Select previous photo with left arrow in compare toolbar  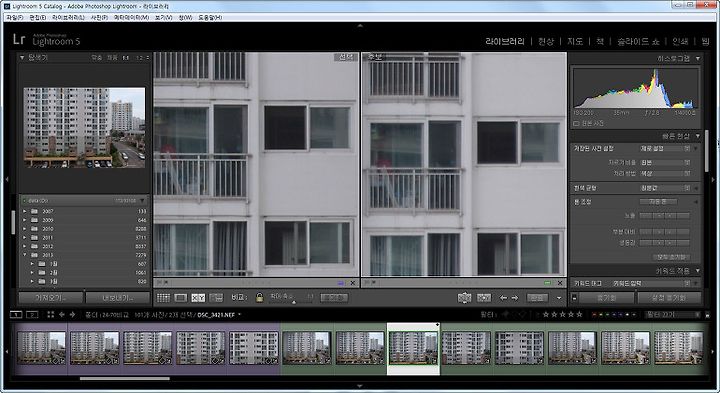[x=503, y=298]
